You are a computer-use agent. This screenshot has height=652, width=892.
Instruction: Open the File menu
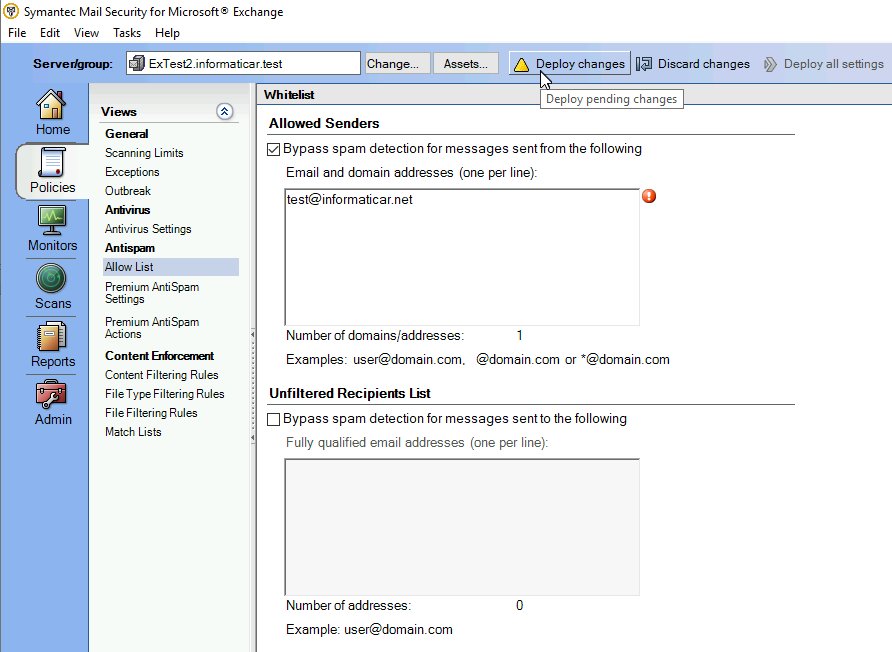coord(17,33)
